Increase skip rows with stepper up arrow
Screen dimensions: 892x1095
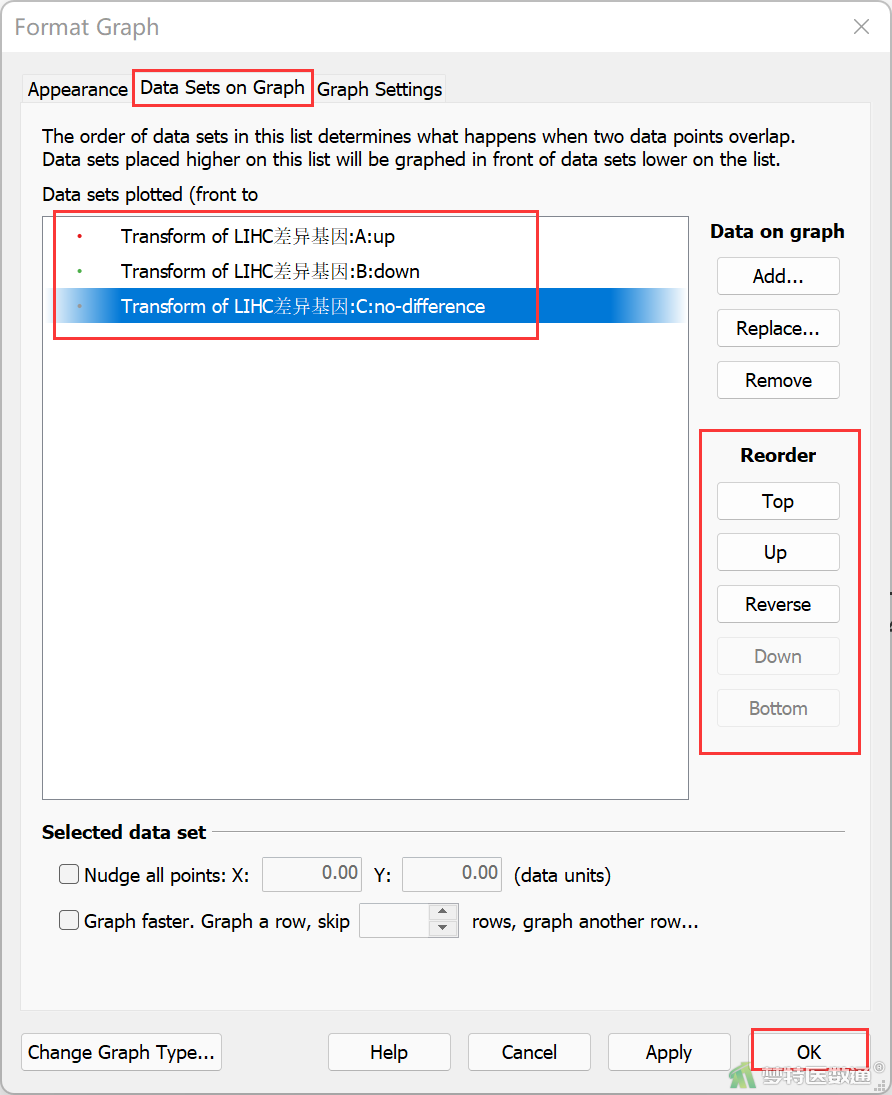(443, 911)
